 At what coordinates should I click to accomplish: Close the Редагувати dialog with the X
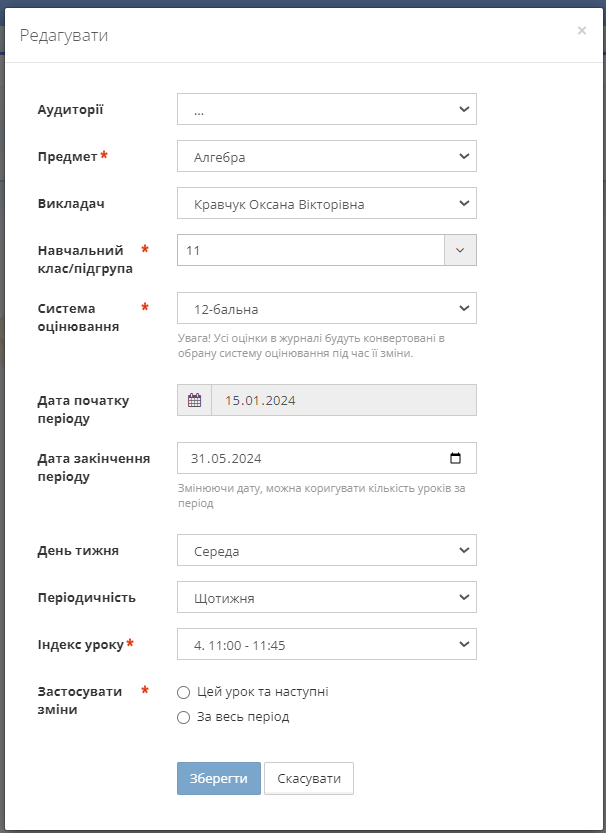(x=581, y=31)
